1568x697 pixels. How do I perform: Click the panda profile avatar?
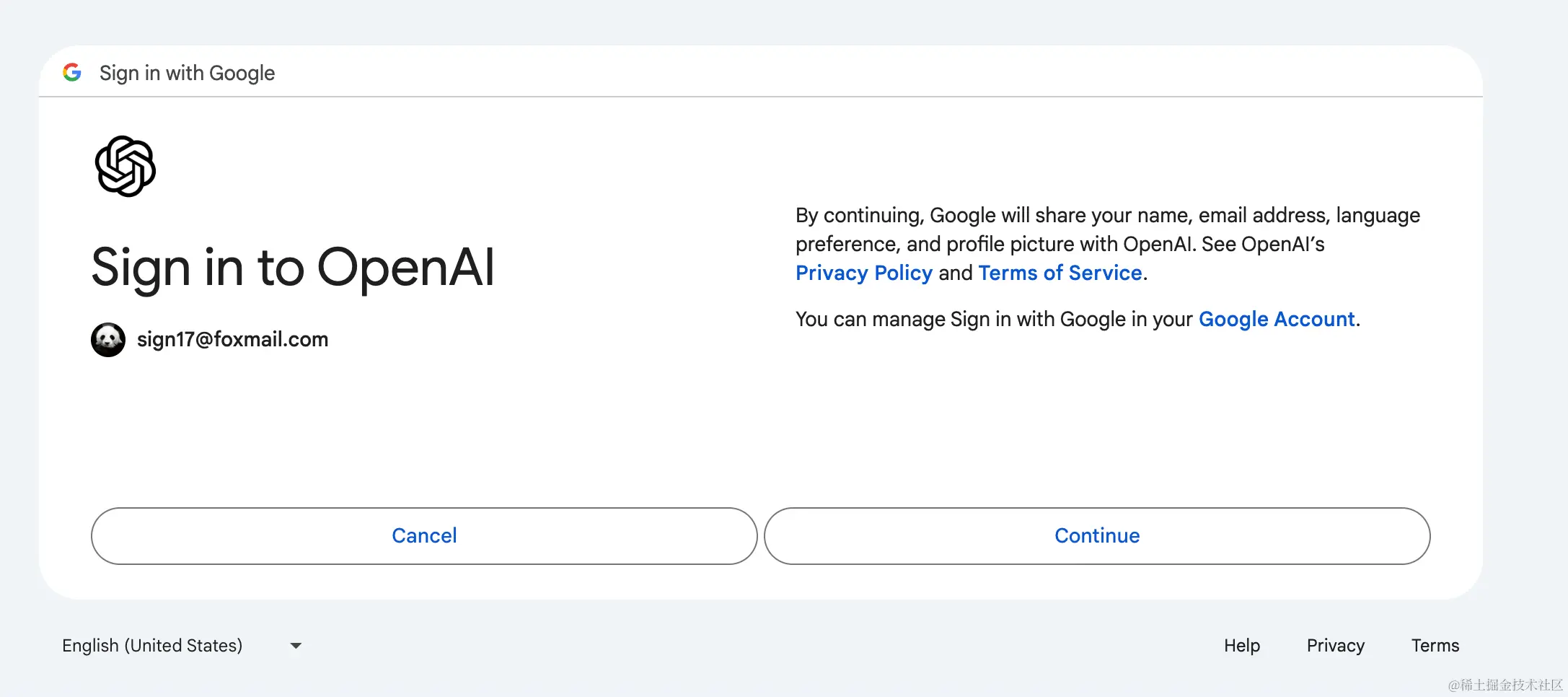click(x=108, y=339)
